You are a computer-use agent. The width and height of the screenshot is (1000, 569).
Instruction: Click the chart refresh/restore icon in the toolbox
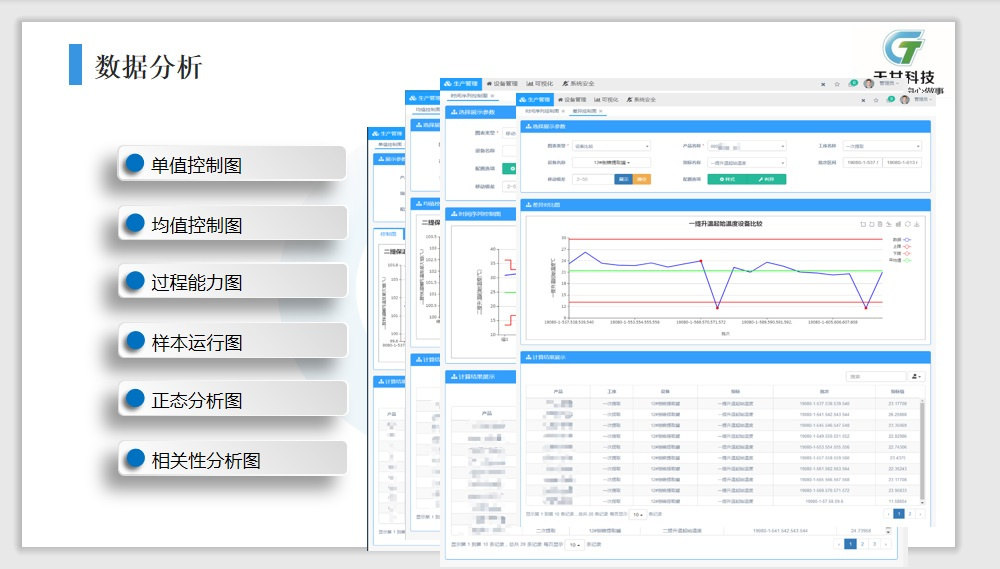(x=907, y=223)
